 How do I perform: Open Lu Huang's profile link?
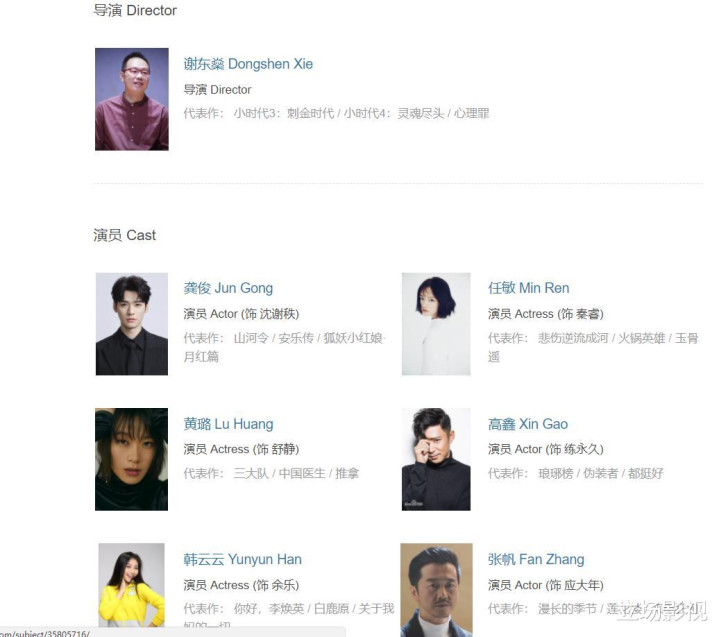pyautogui.click(x=228, y=424)
